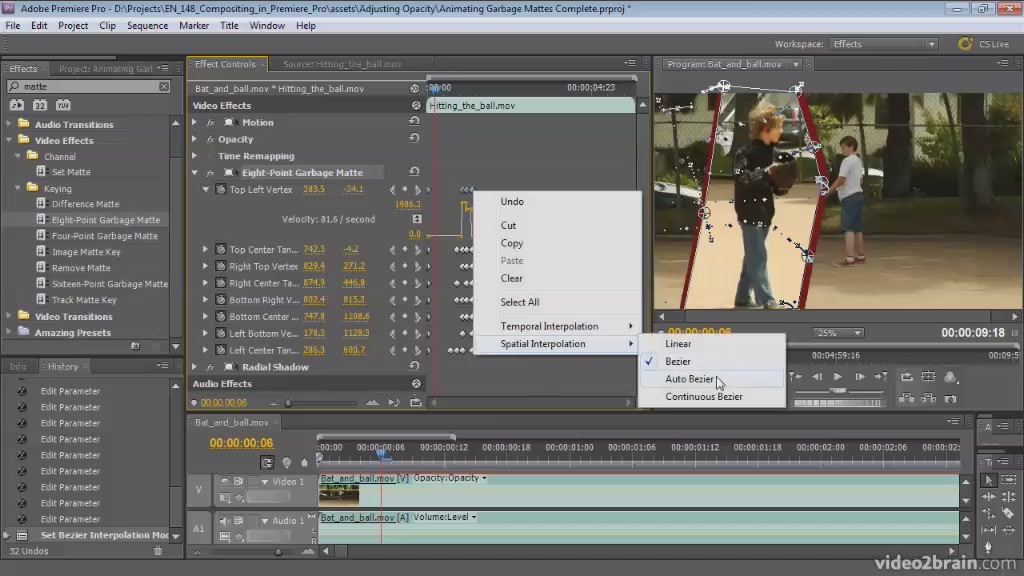The width and height of the screenshot is (1024, 576).
Task: Step back one frame in program monitor
Action: (816, 377)
